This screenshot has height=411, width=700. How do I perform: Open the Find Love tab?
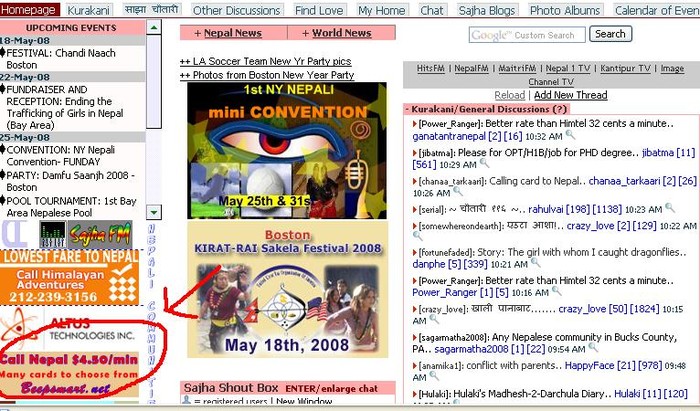pyautogui.click(x=318, y=10)
